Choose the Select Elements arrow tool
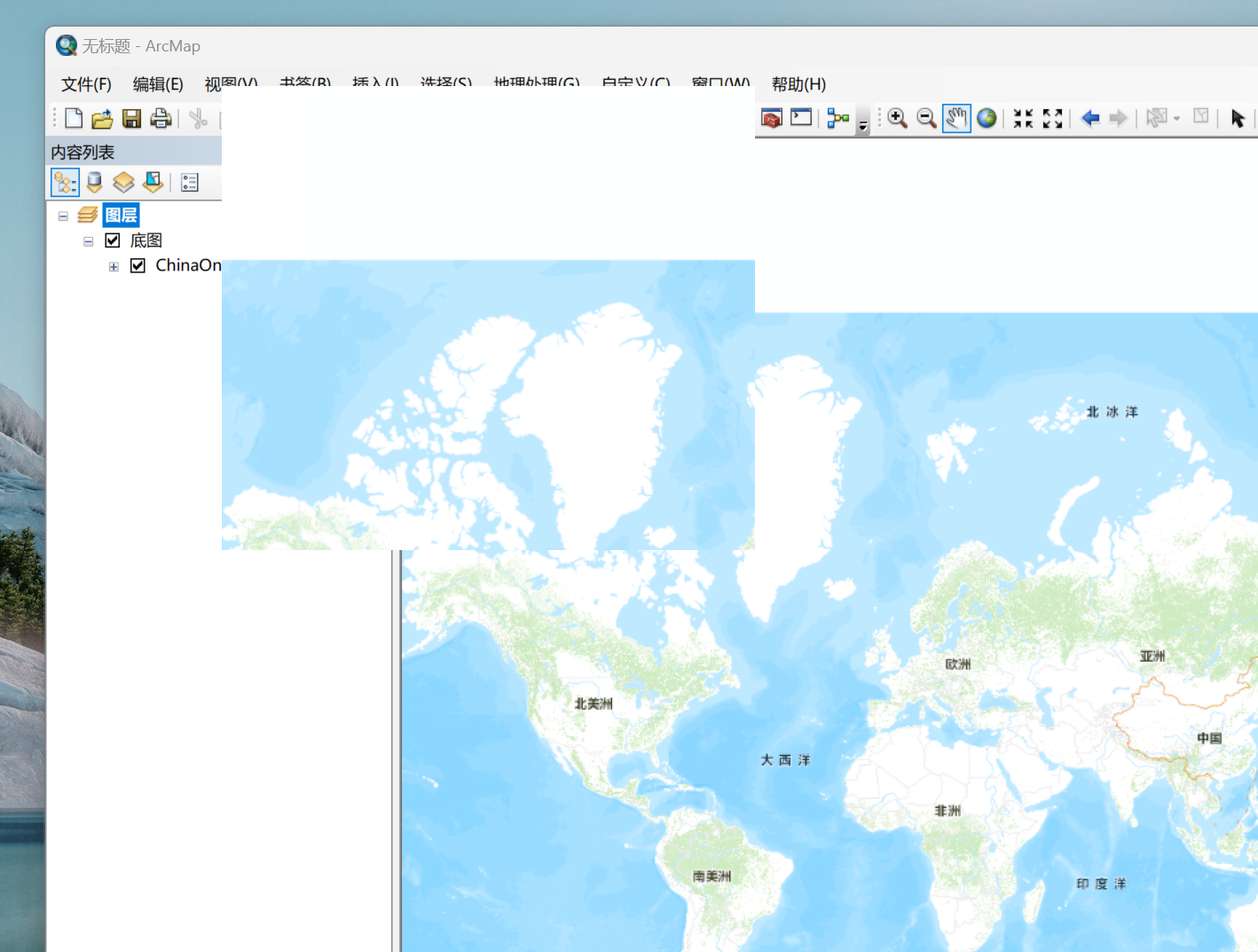This screenshot has height=952, width=1258. [1238, 118]
